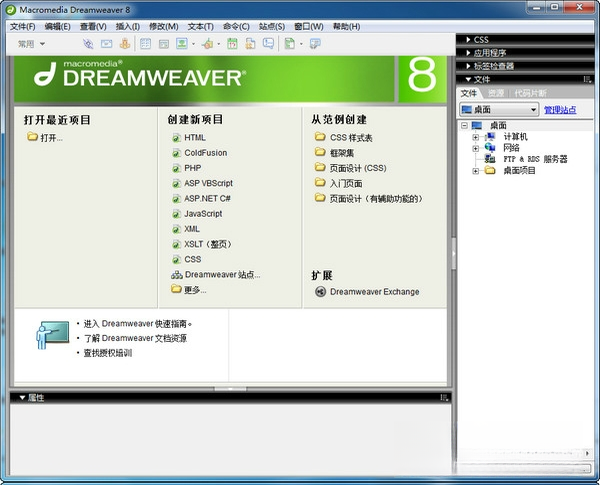This screenshot has height=485, width=600.
Task: Switch to the 代码片断 tab
Action: [x=530, y=93]
